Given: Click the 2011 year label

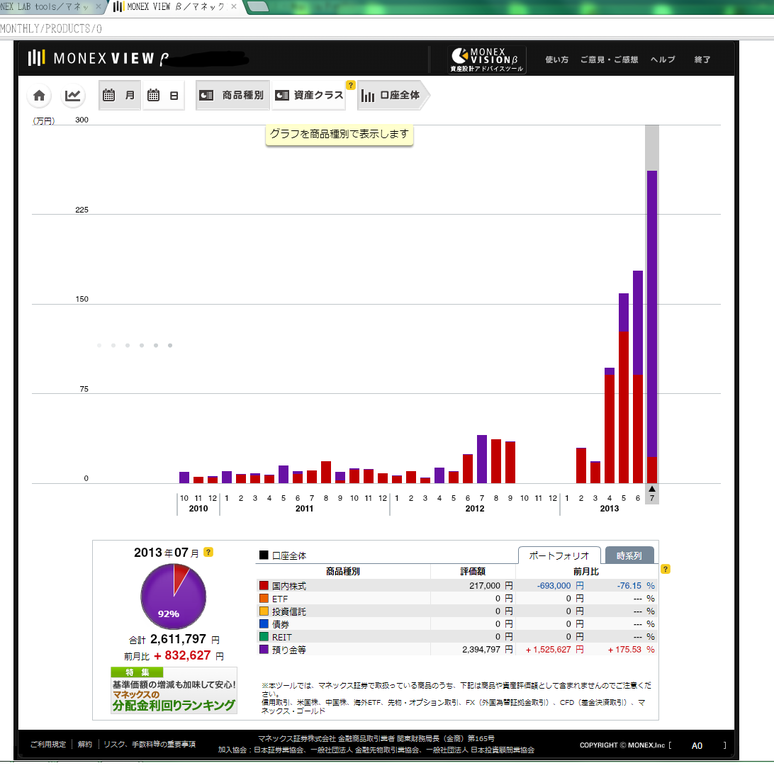Looking at the screenshot, I should [305, 508].
